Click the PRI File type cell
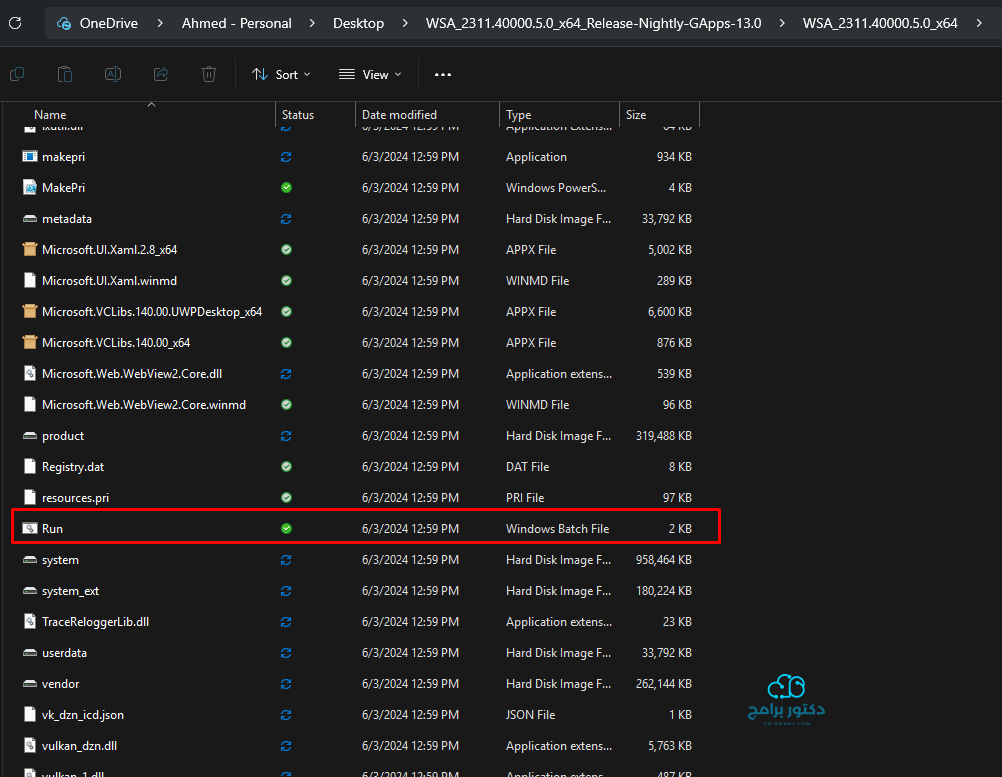Viewport: 1002px width, 777px height. tap(525, 498)
